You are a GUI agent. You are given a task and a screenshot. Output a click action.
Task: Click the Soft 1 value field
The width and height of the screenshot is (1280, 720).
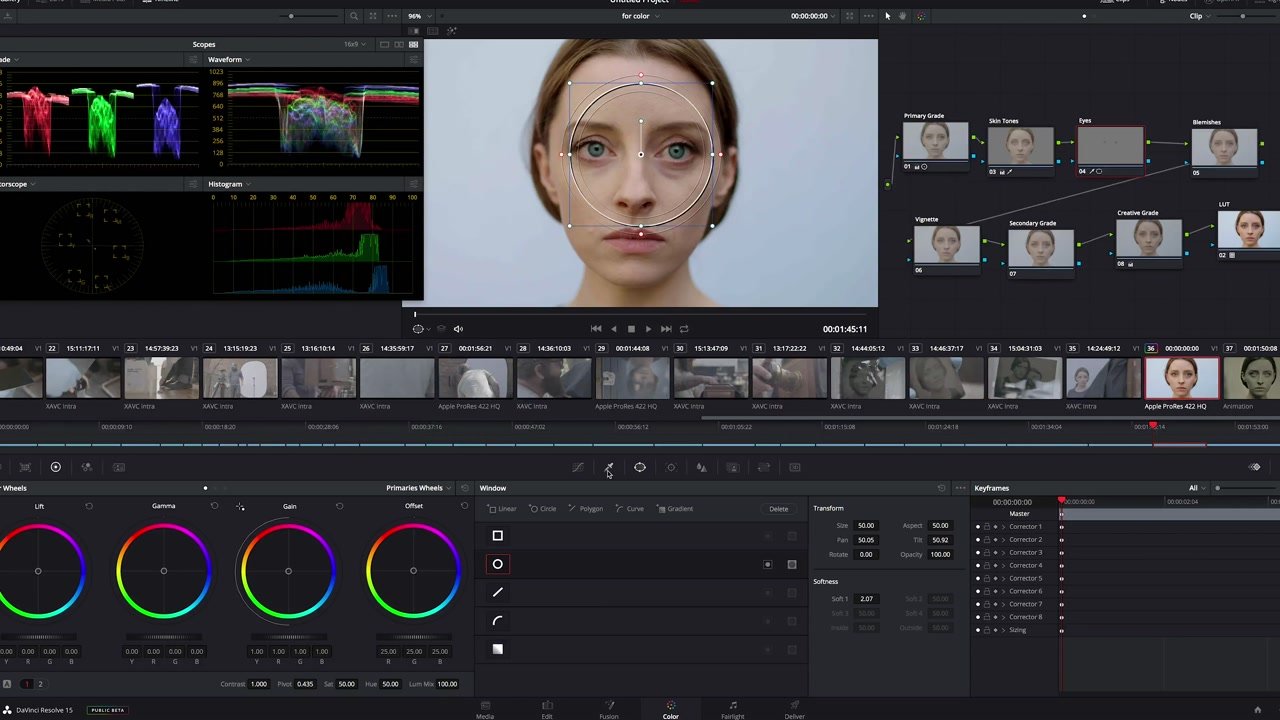(866, 599)
